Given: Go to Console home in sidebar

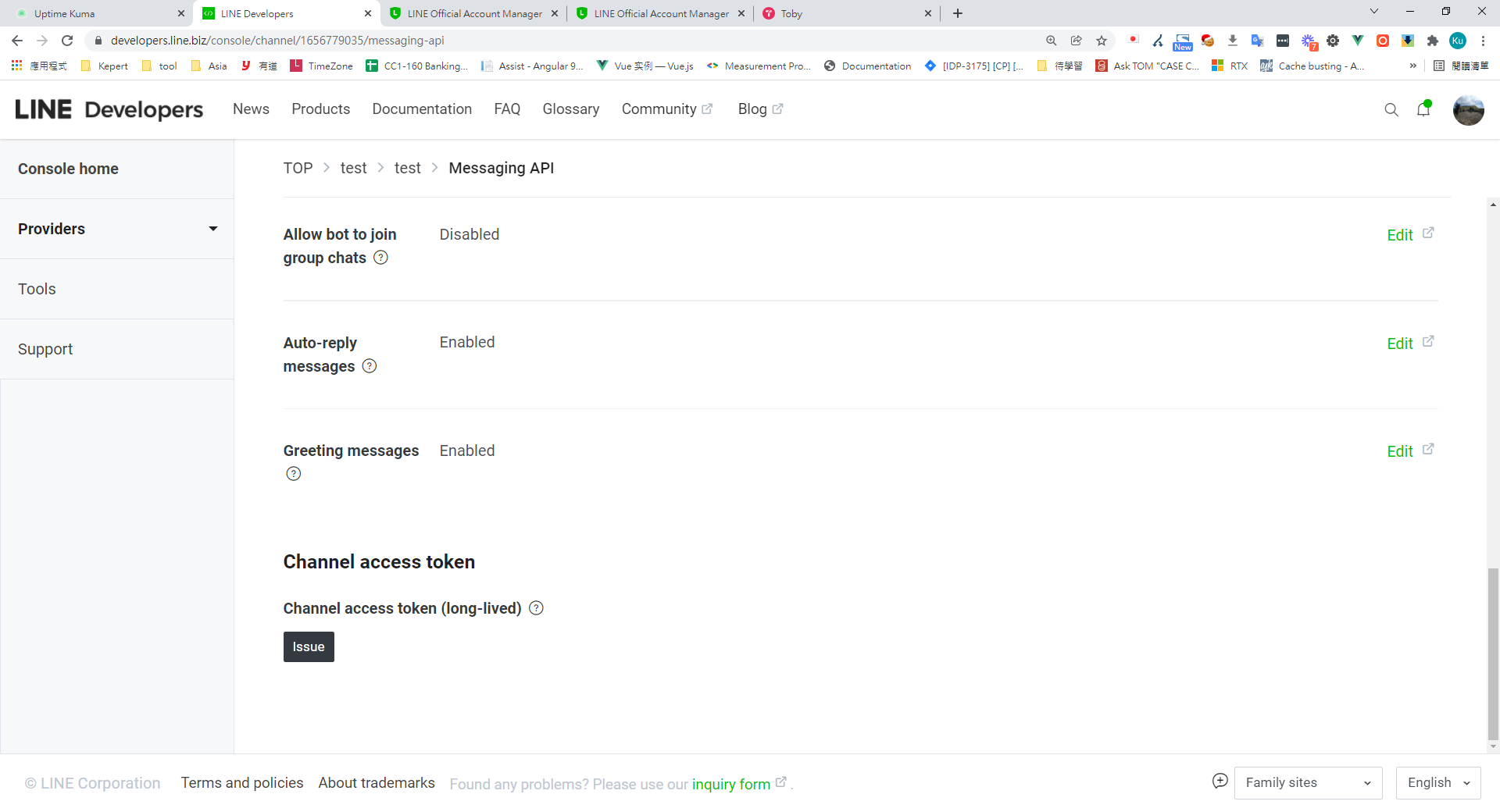Looking at the screenshot, I should tap(69, 169).
